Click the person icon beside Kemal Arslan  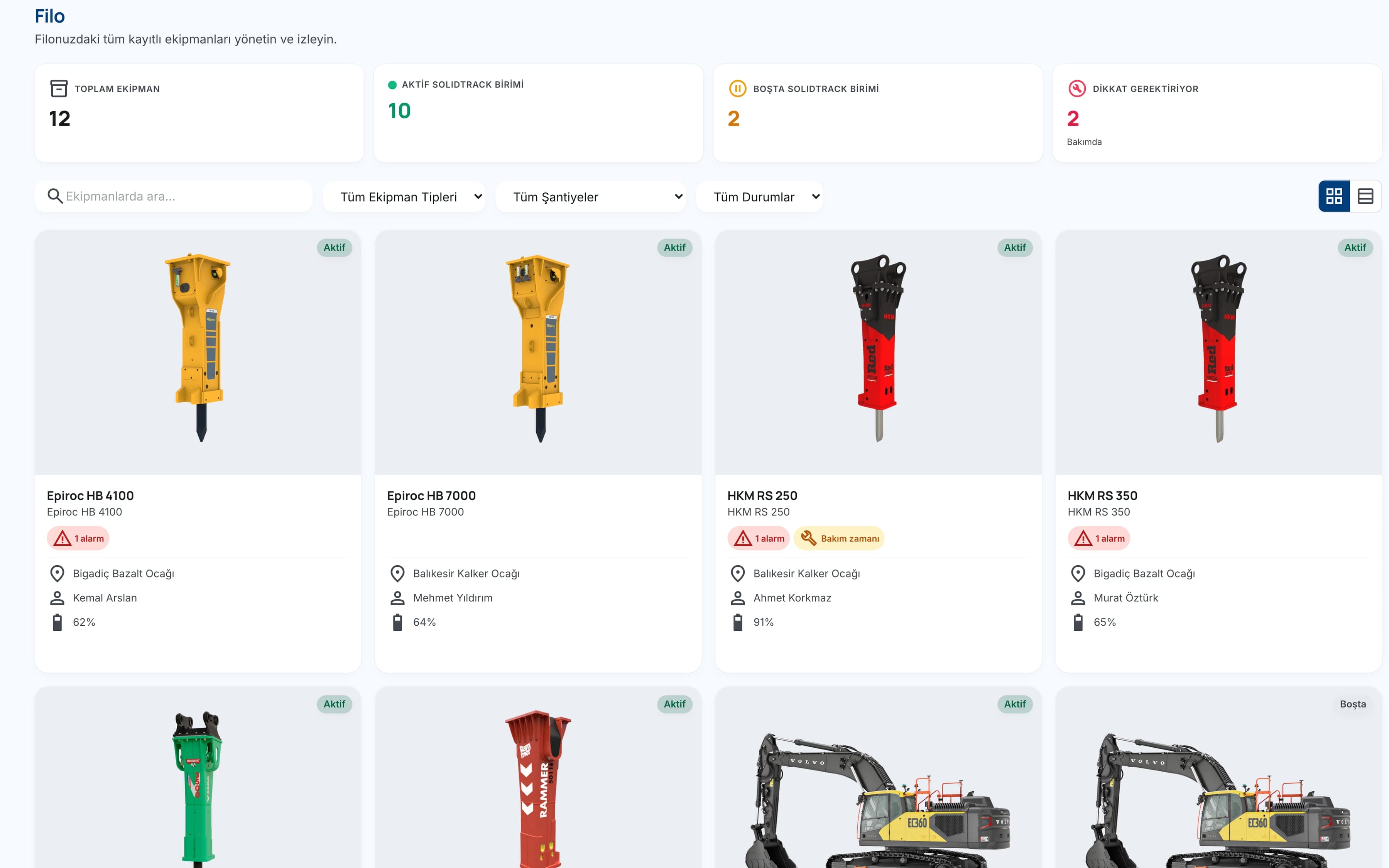[57, 598]
